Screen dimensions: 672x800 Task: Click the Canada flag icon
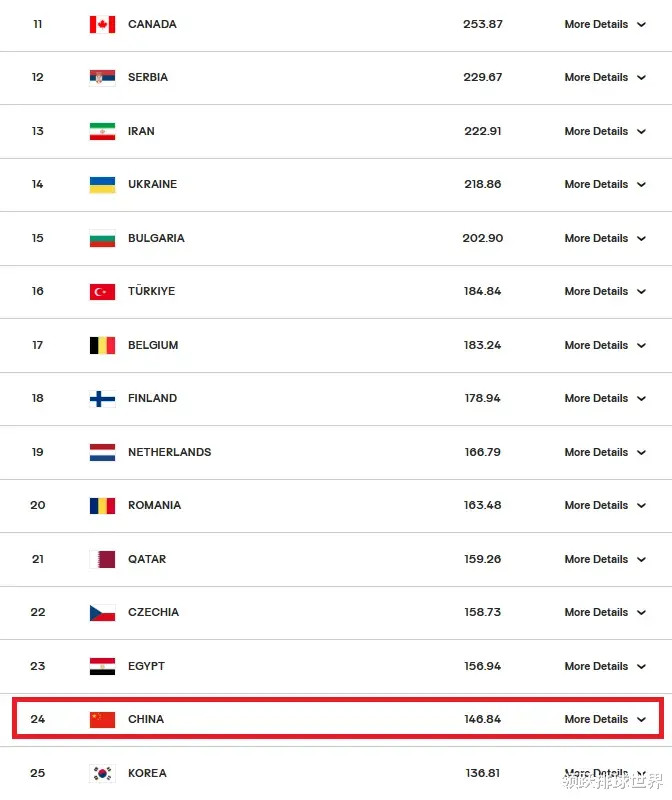(x=102, y=24)
